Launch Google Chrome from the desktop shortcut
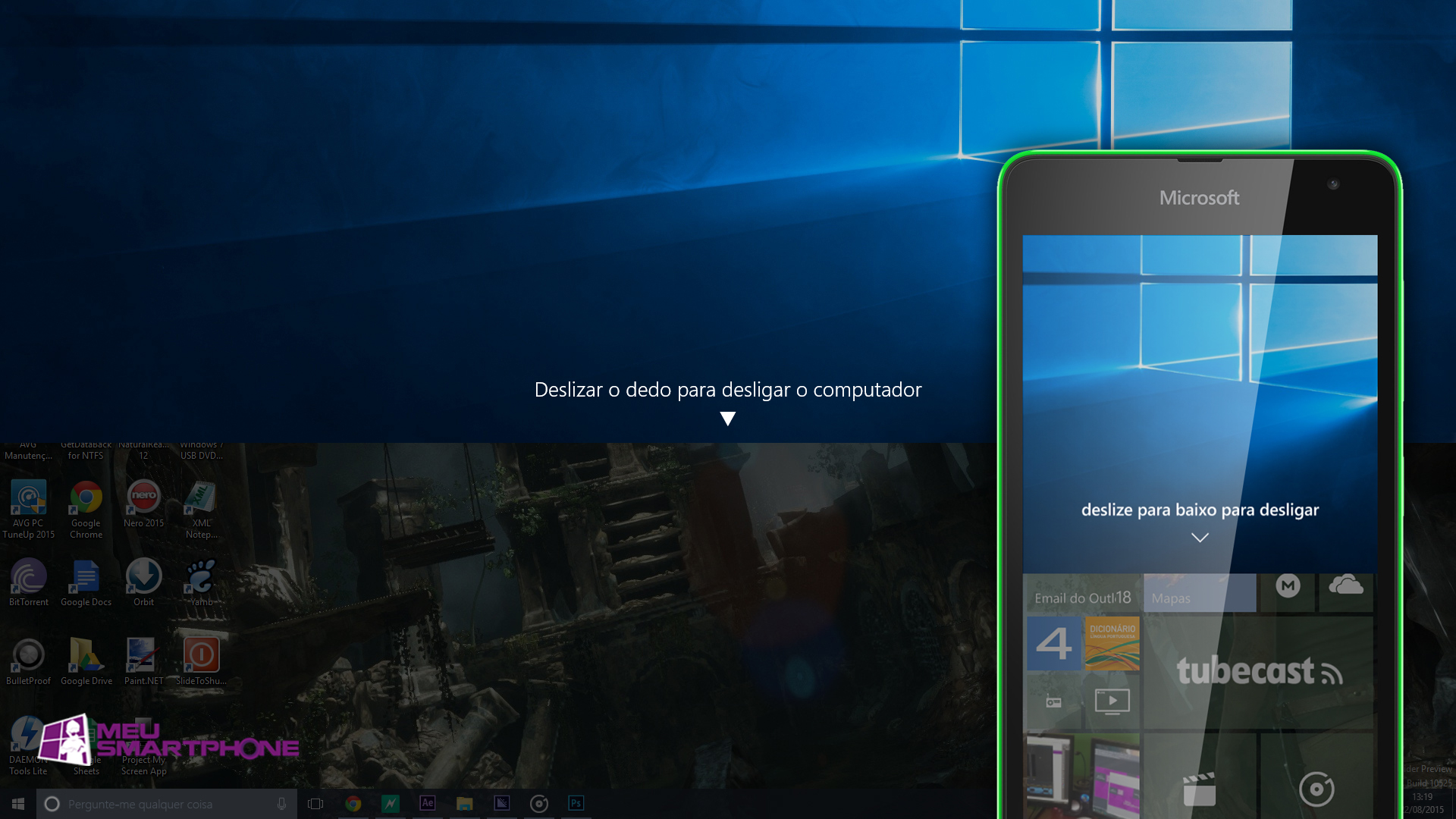Image resolution: width=1456 pixels, height=819 pixels. [86, 509]
